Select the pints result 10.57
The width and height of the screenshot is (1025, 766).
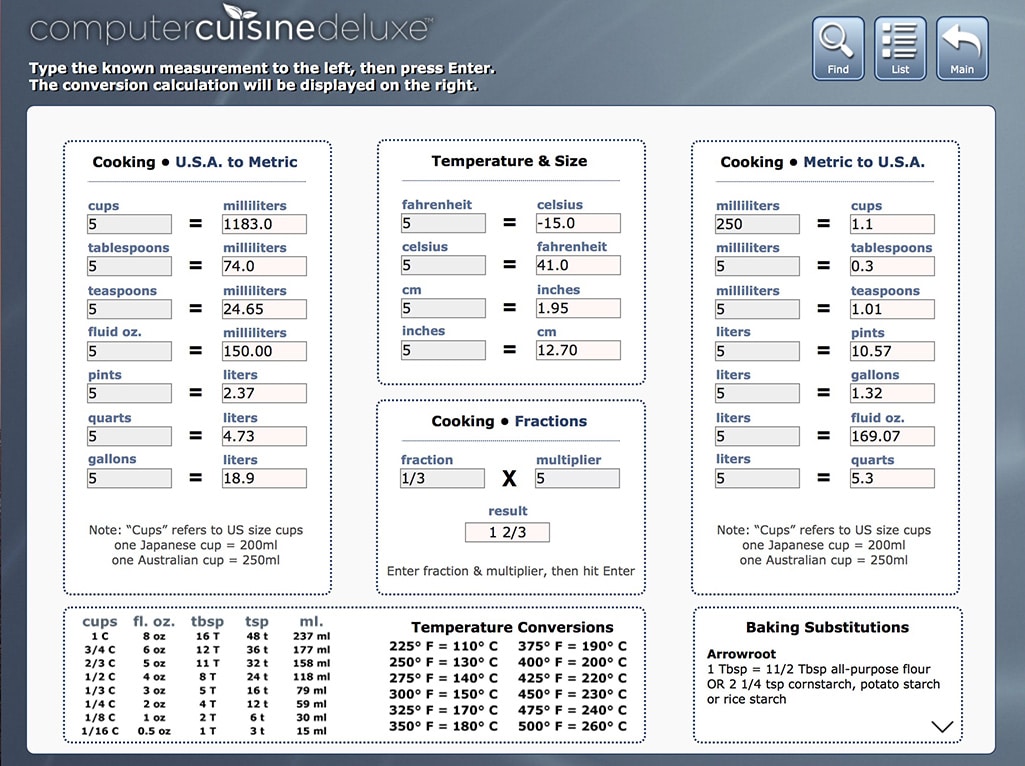pyautogui.click(x=892, y=351)
